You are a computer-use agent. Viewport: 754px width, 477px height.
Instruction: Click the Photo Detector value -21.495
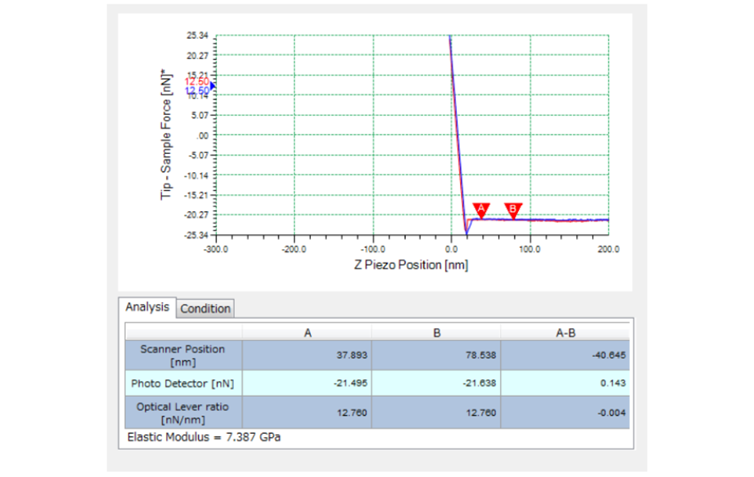coord(309,384)
